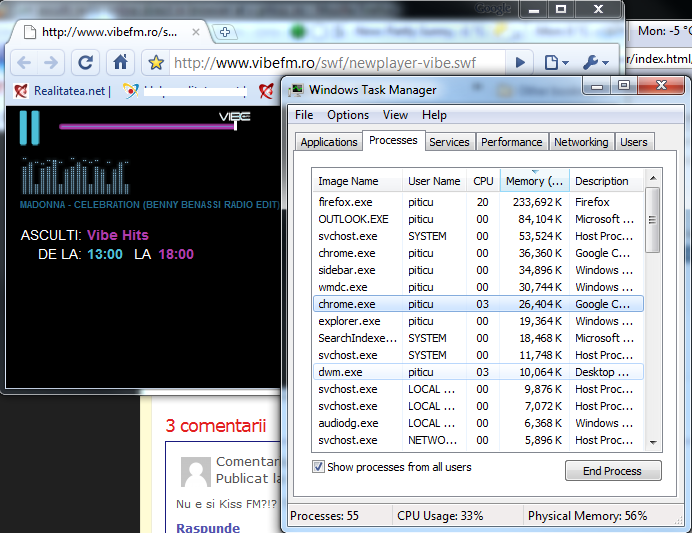Select the vibefm.ro browser tab
Image resolution: width=692 pixels, height=533 pixels.
109,32
